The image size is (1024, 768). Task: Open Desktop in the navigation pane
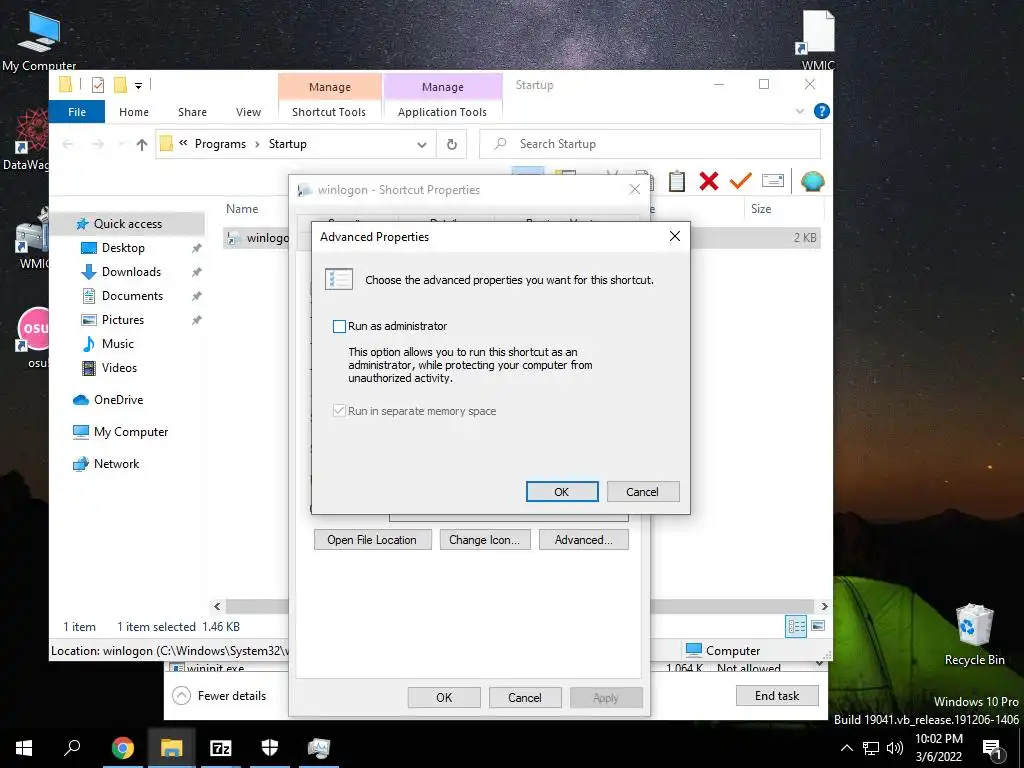point(123,248)
